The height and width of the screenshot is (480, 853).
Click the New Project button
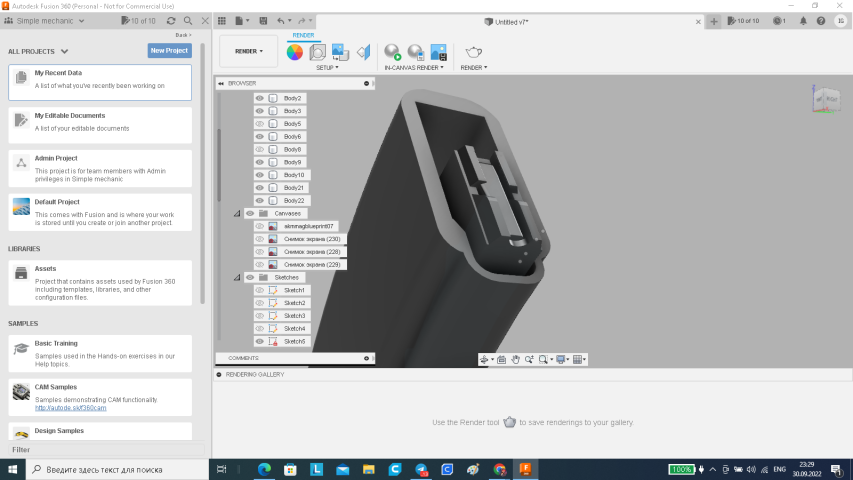tap(169, 51)
